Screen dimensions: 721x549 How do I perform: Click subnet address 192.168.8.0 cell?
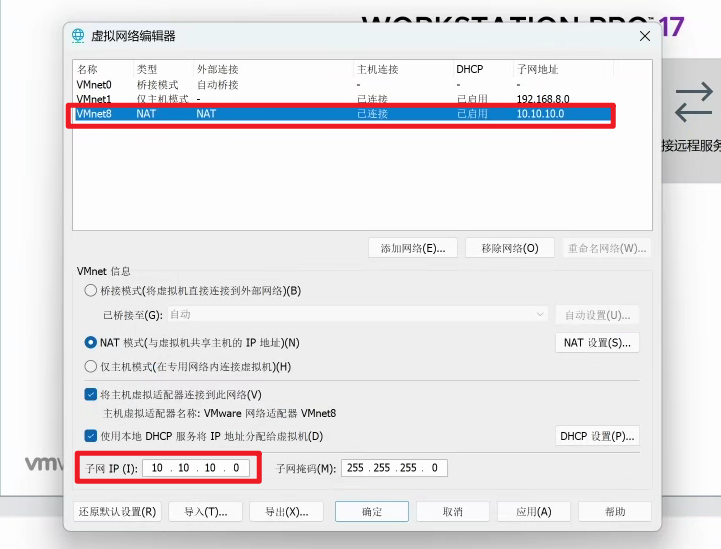pyautogui.click(x=543, y=99)
